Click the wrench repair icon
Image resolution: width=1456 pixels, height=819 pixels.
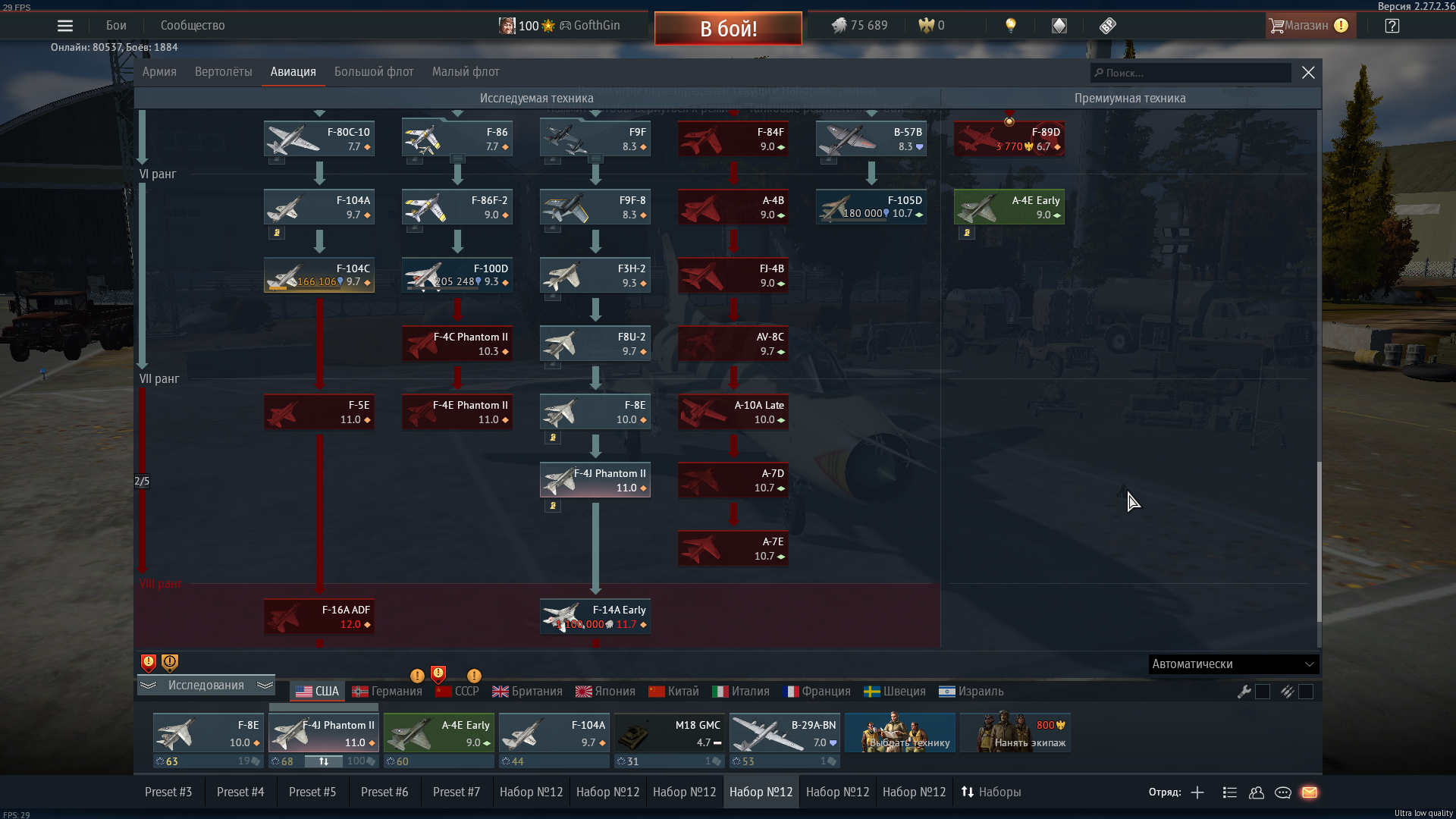coord(1244,692)
